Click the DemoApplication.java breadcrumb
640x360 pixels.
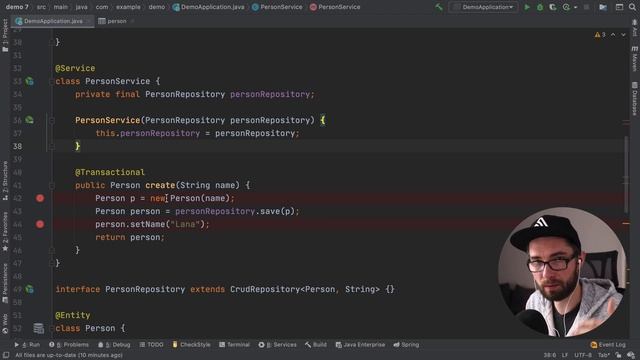click(209, 7)
